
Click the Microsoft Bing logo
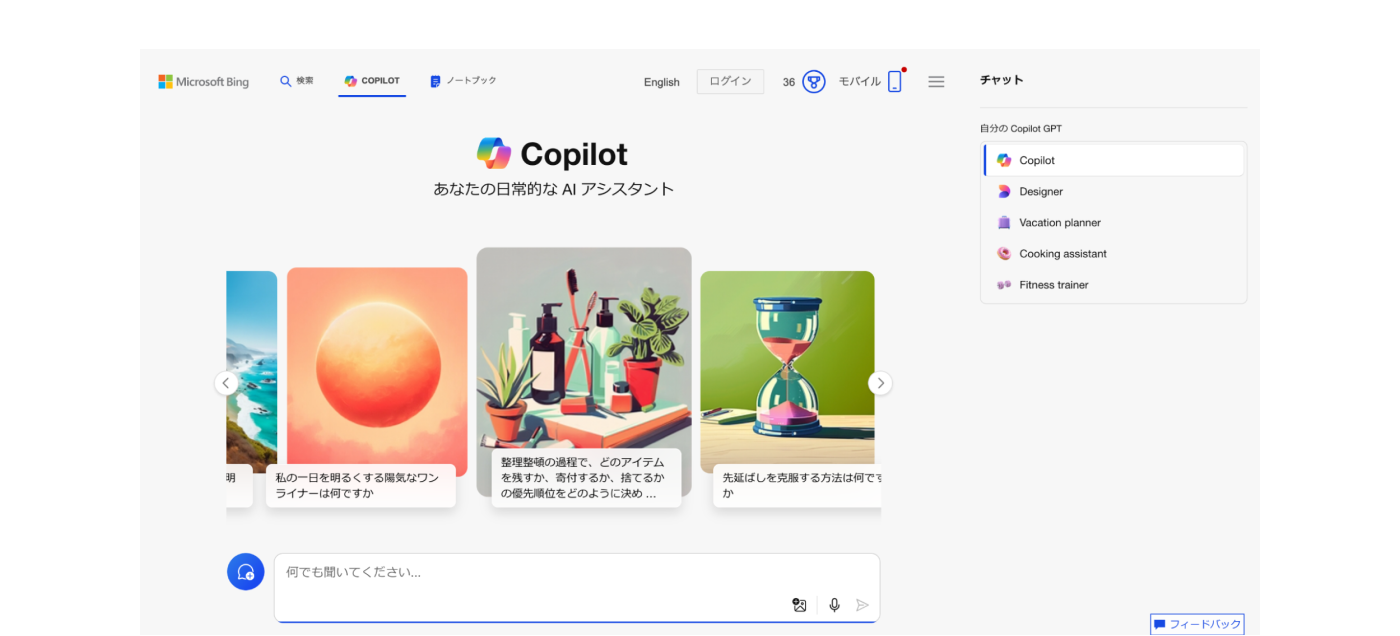point(203,82)
